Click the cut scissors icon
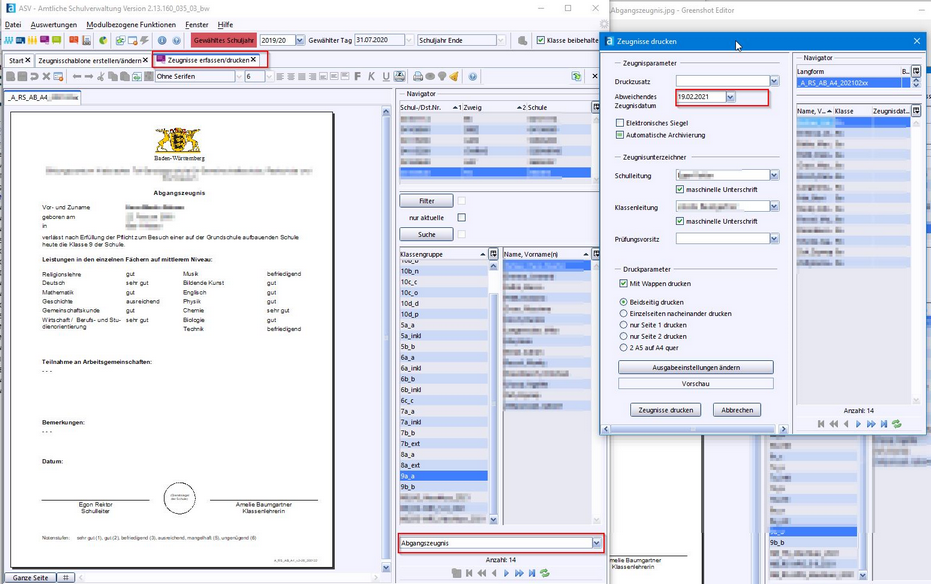The height and width of the screenshot is (584, 931). pyautogui.click(x=100, y=77)
